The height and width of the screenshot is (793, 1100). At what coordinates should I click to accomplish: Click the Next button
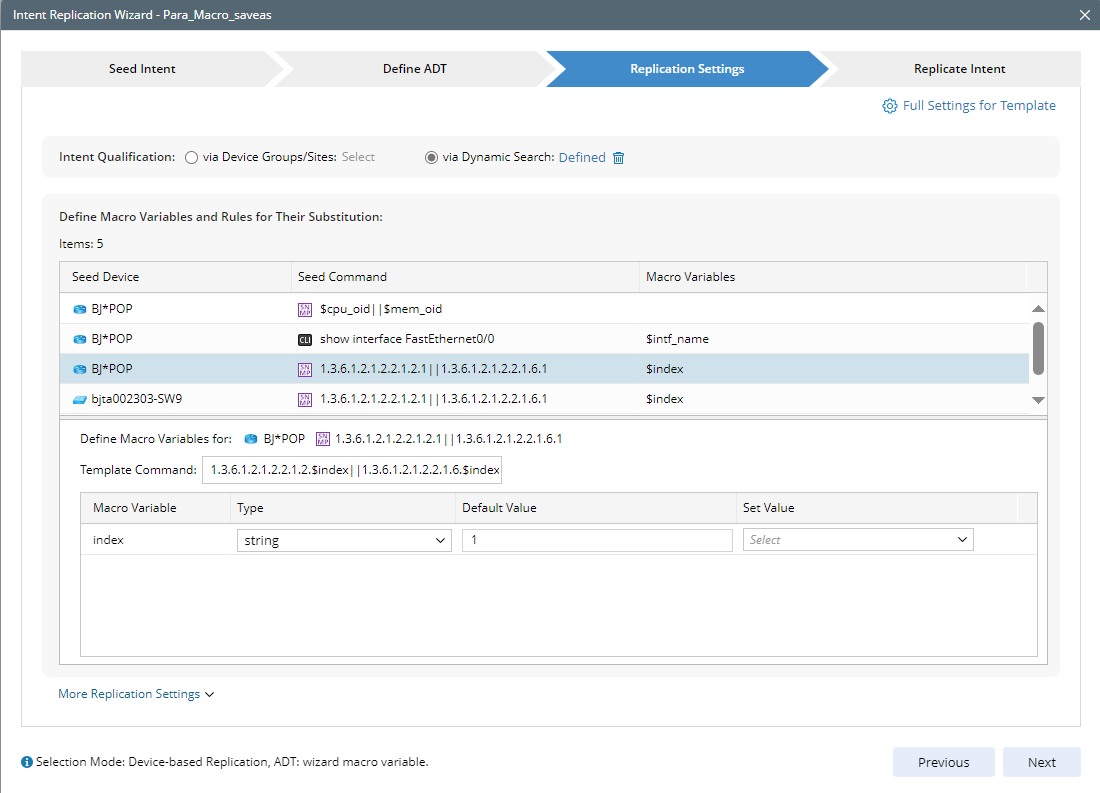(x=1042, y=762)
